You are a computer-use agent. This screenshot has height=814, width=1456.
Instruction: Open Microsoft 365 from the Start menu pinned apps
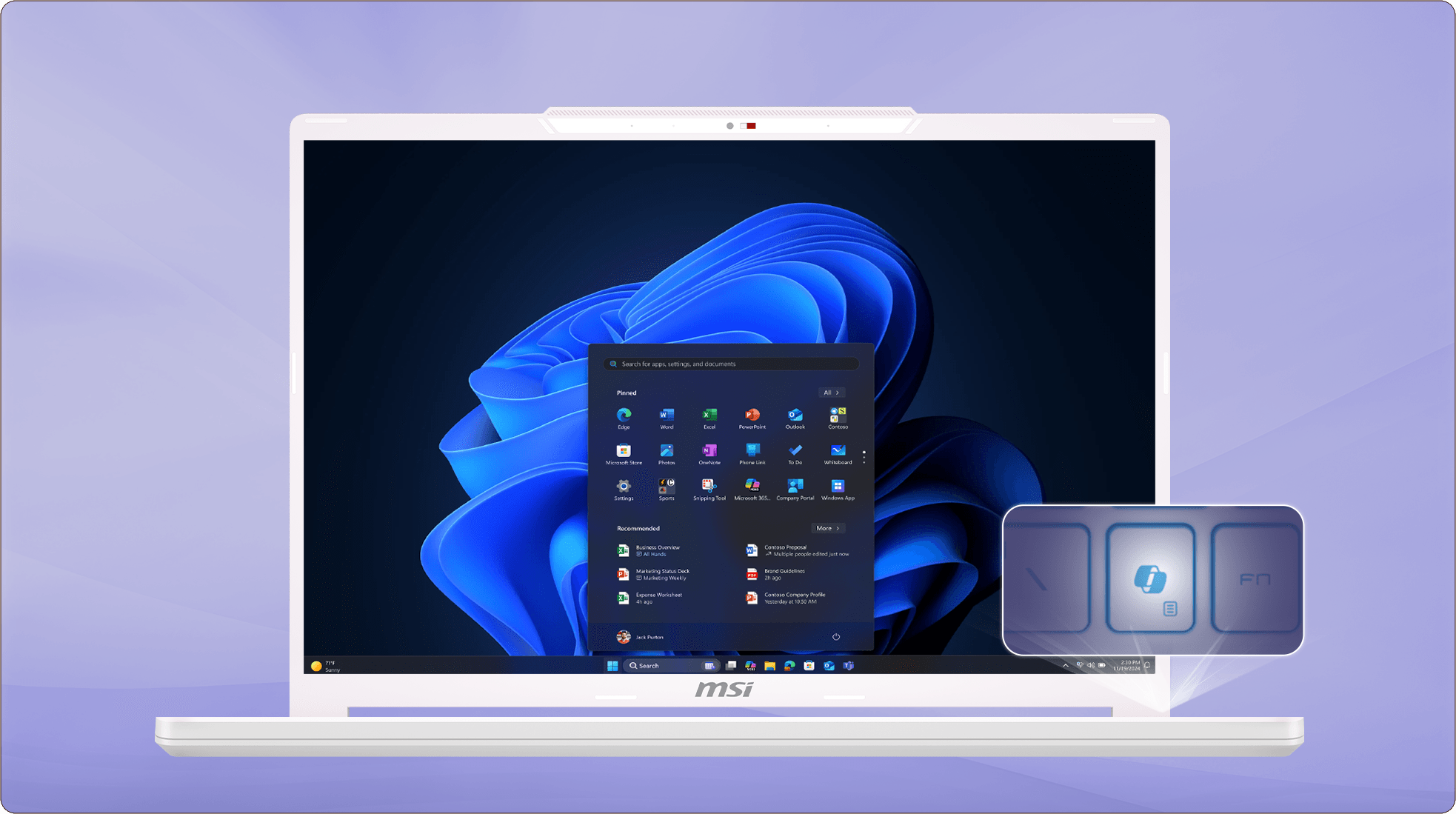(752, 490)
